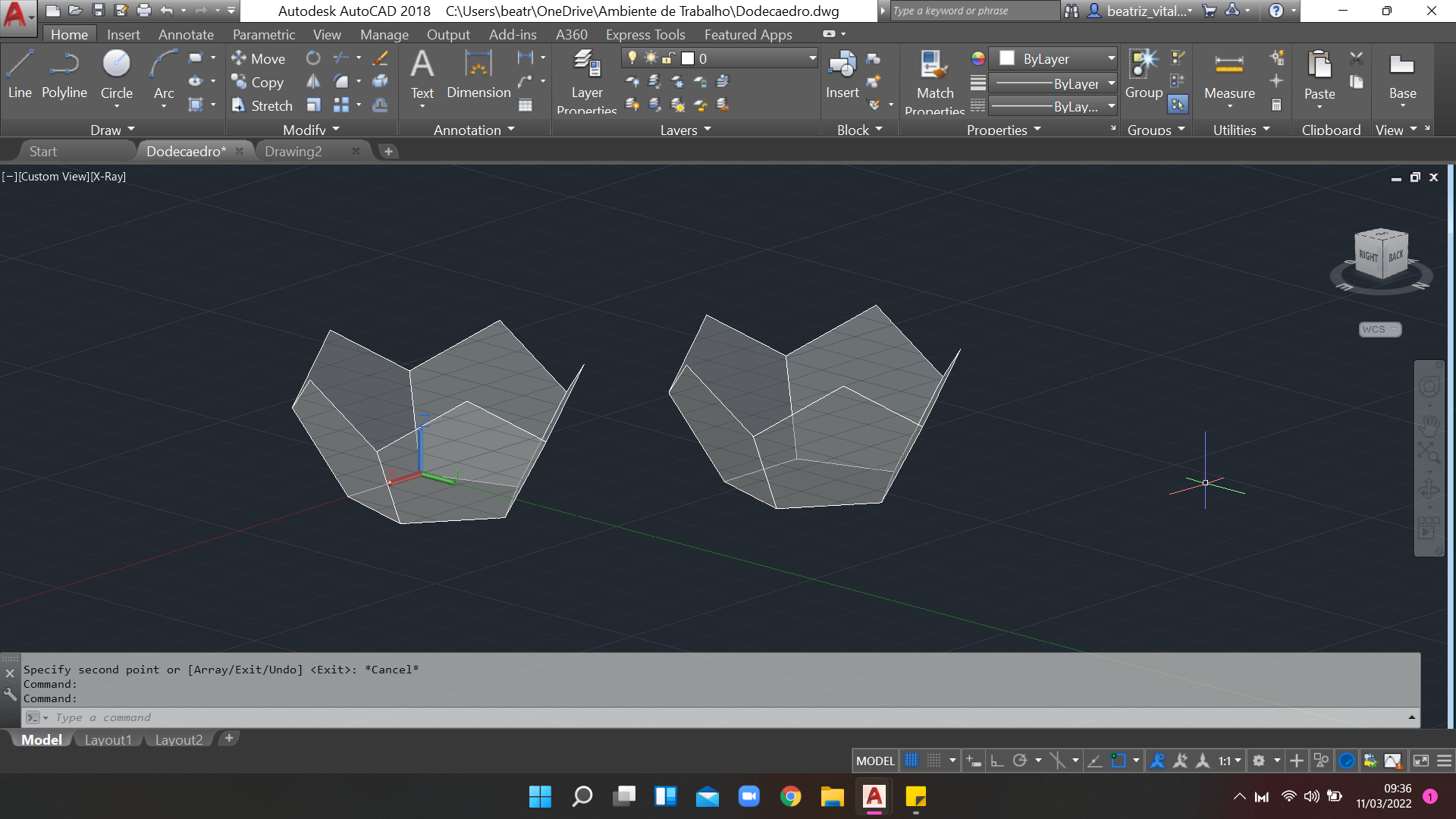
Task: Expand the Modify panel
Action: 311,130
